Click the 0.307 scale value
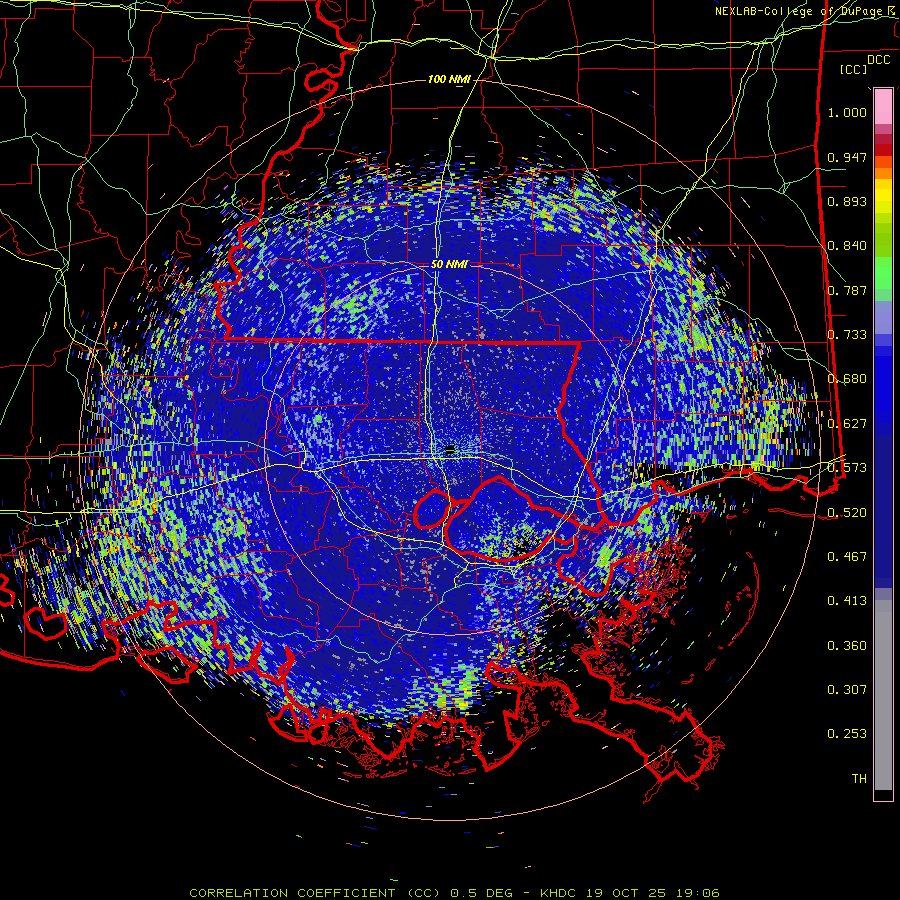Viewport: 900px width, 900px height. [x=847, y=690]
